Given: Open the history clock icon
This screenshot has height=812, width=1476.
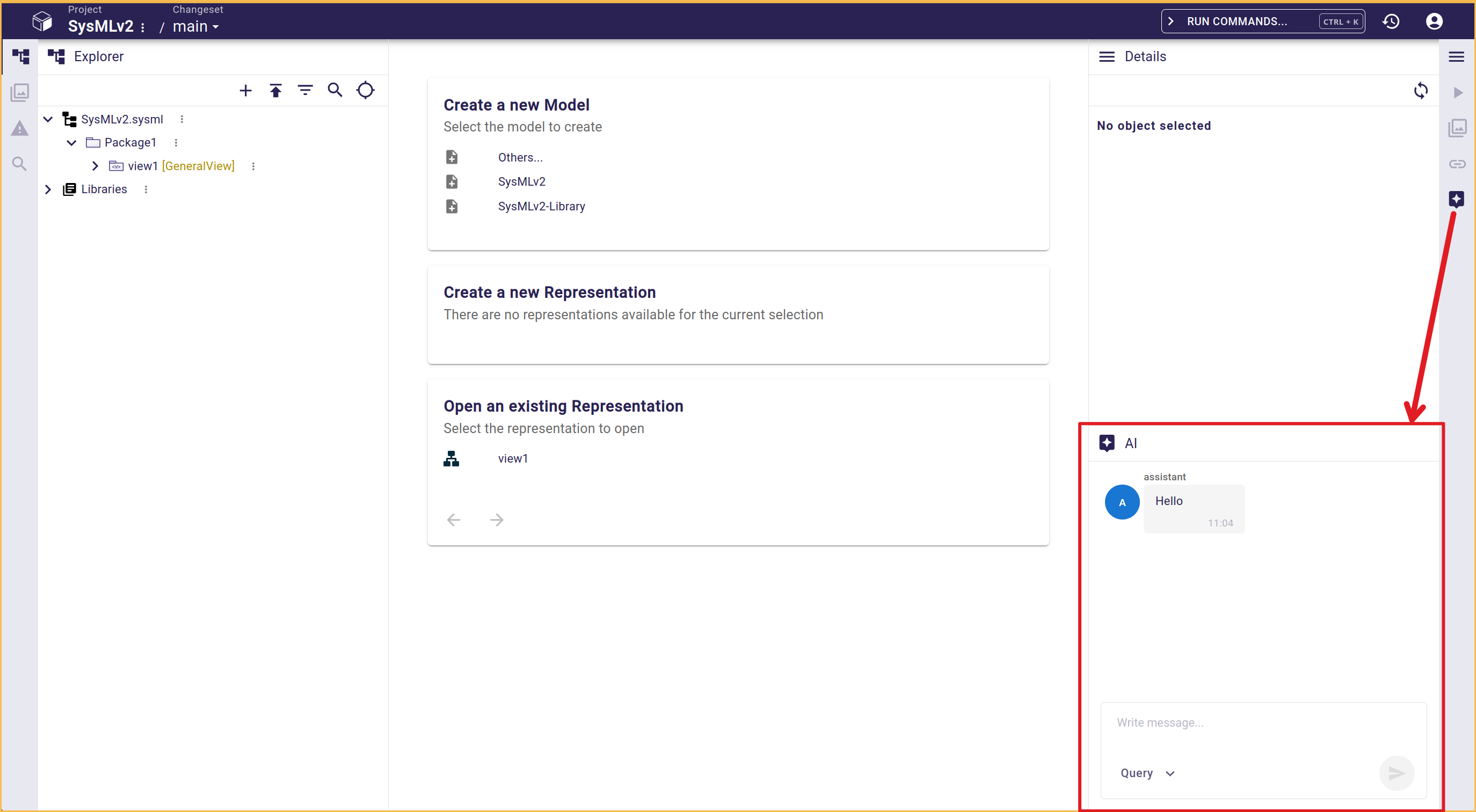Looking at the screenshot, I should tap(1391, 21).
